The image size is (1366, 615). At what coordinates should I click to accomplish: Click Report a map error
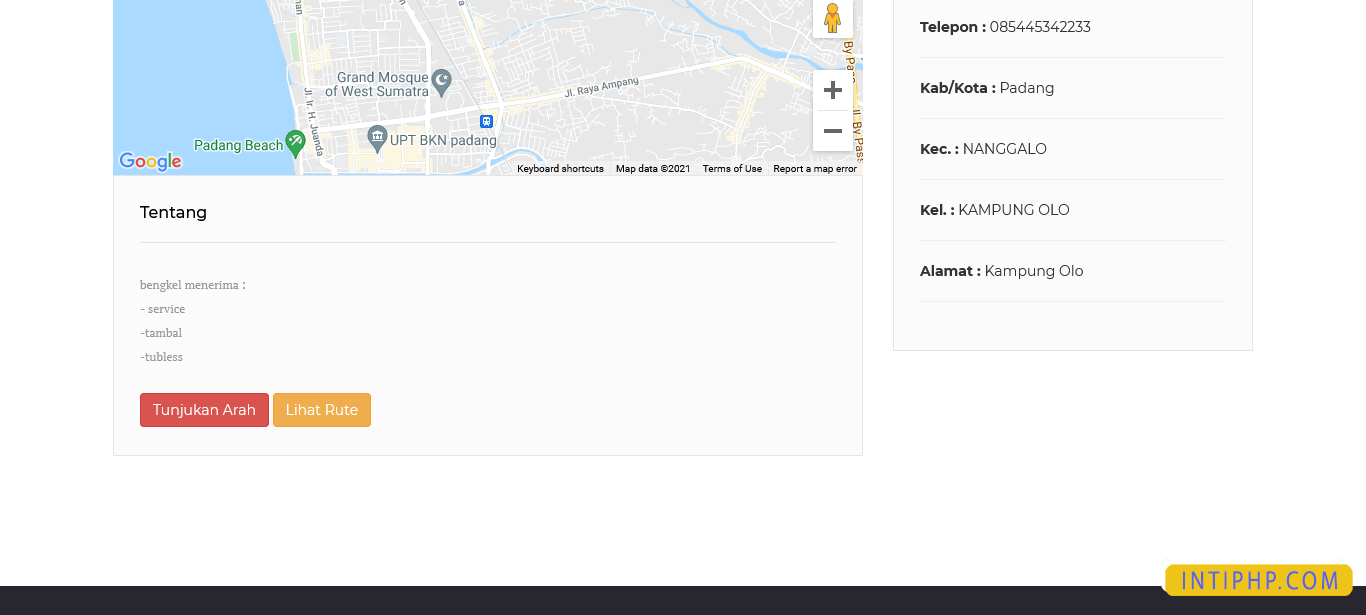[x=814, y=168]
